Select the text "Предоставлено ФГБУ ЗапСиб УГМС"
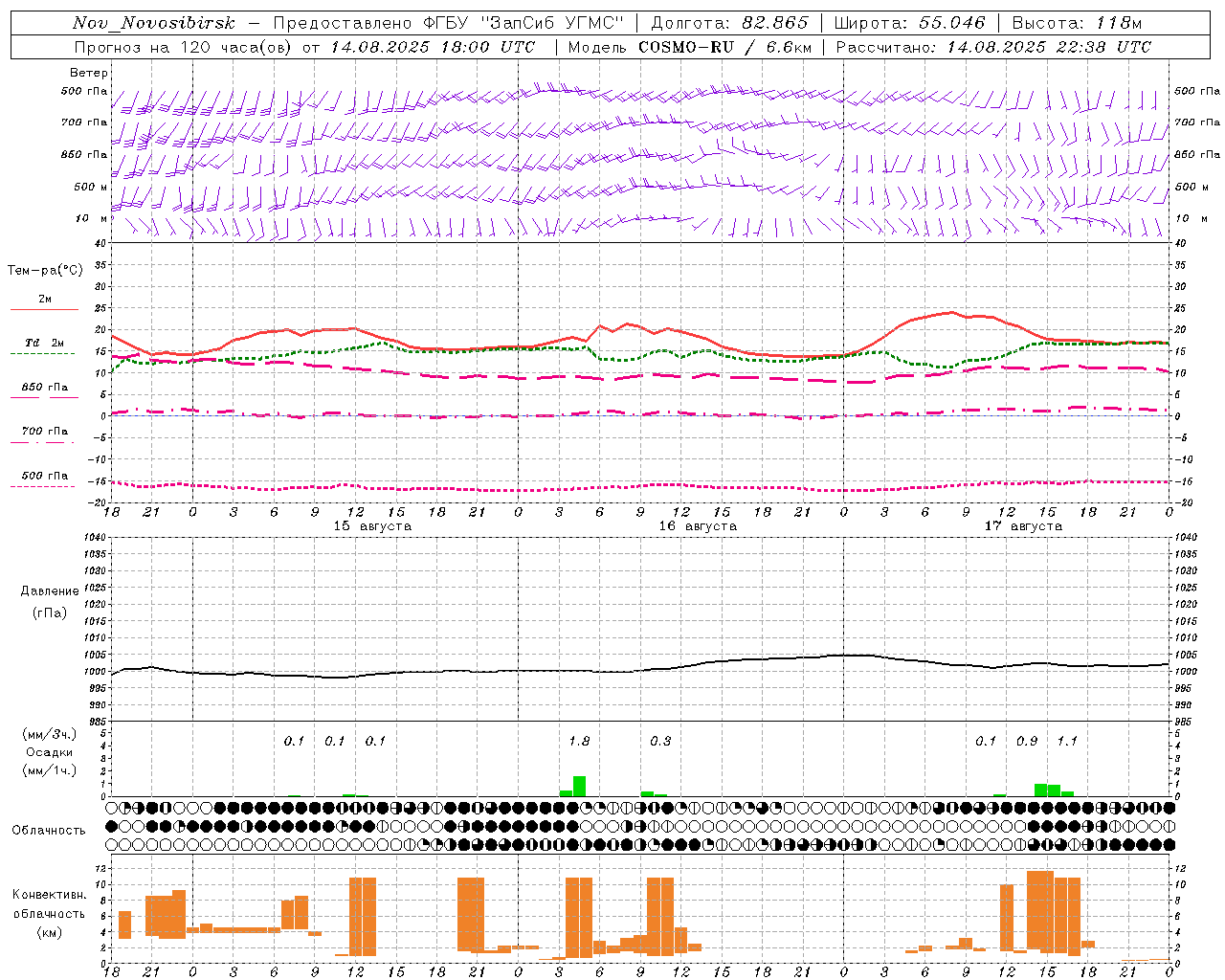1225x980 pixels. [x=448, y=23]
